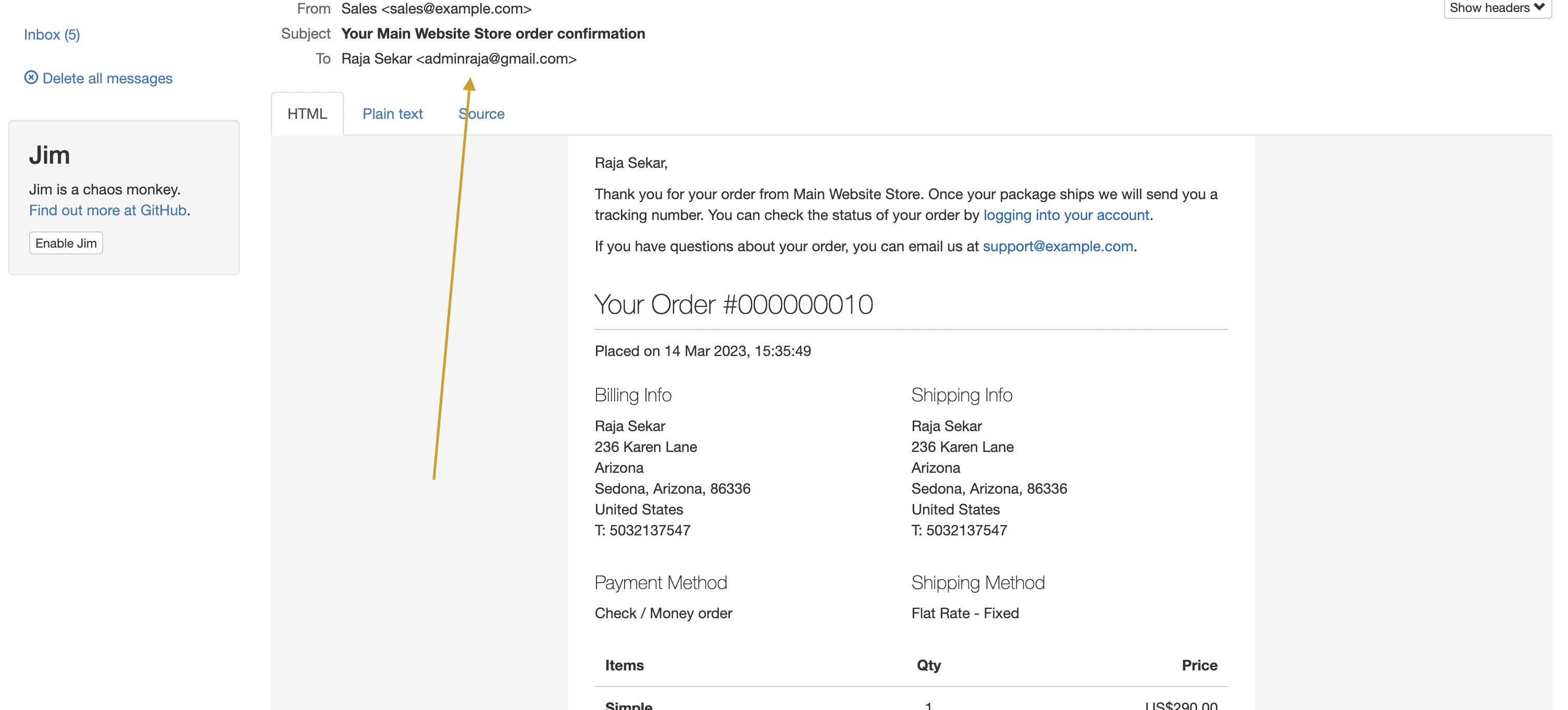This screenshot has width=1568, height=710.
Task: Switch to the Plain text tab
Action: click(x=393, y=113)
